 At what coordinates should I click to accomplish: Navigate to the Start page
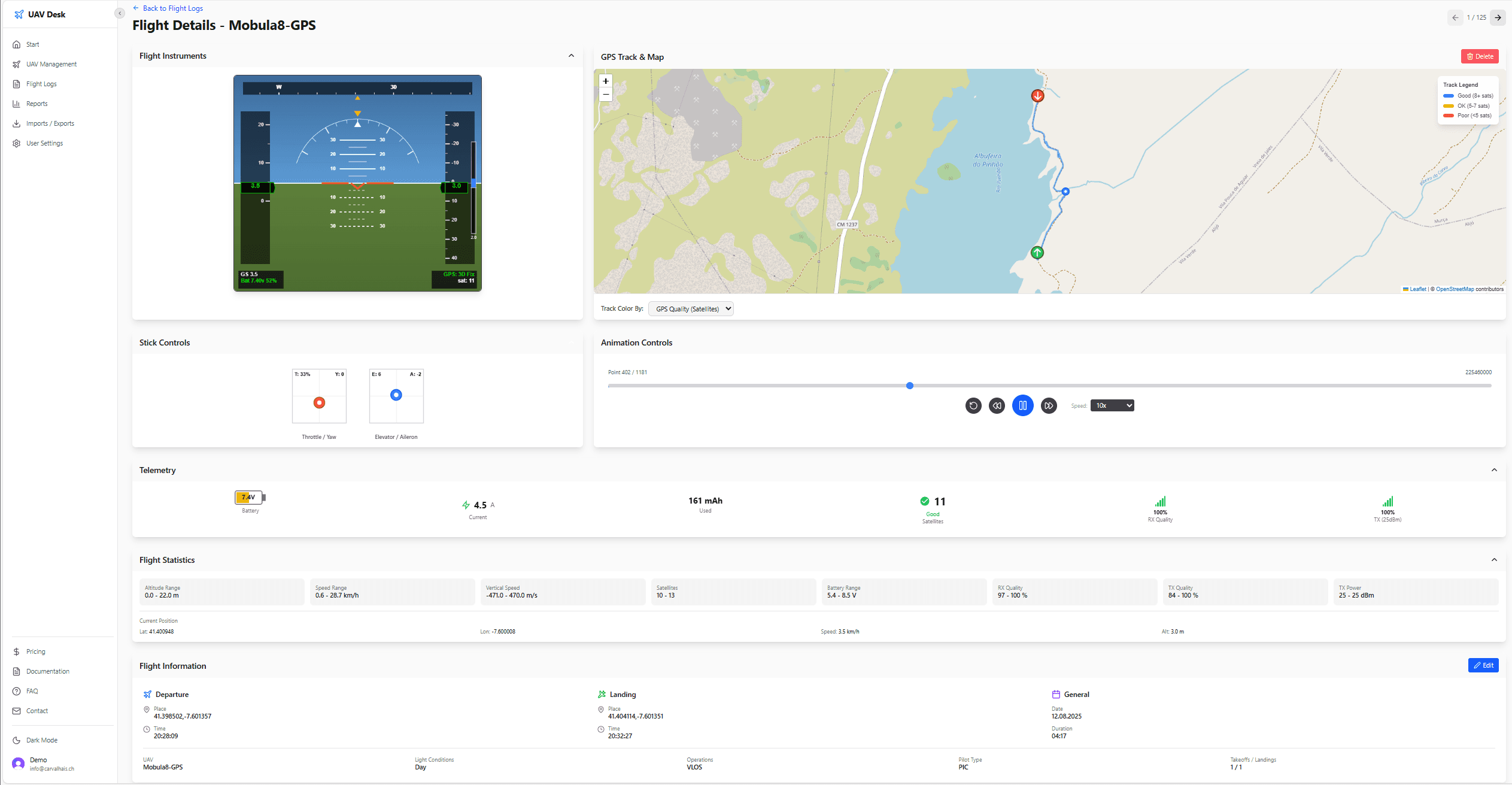click(x=32, y=44)
